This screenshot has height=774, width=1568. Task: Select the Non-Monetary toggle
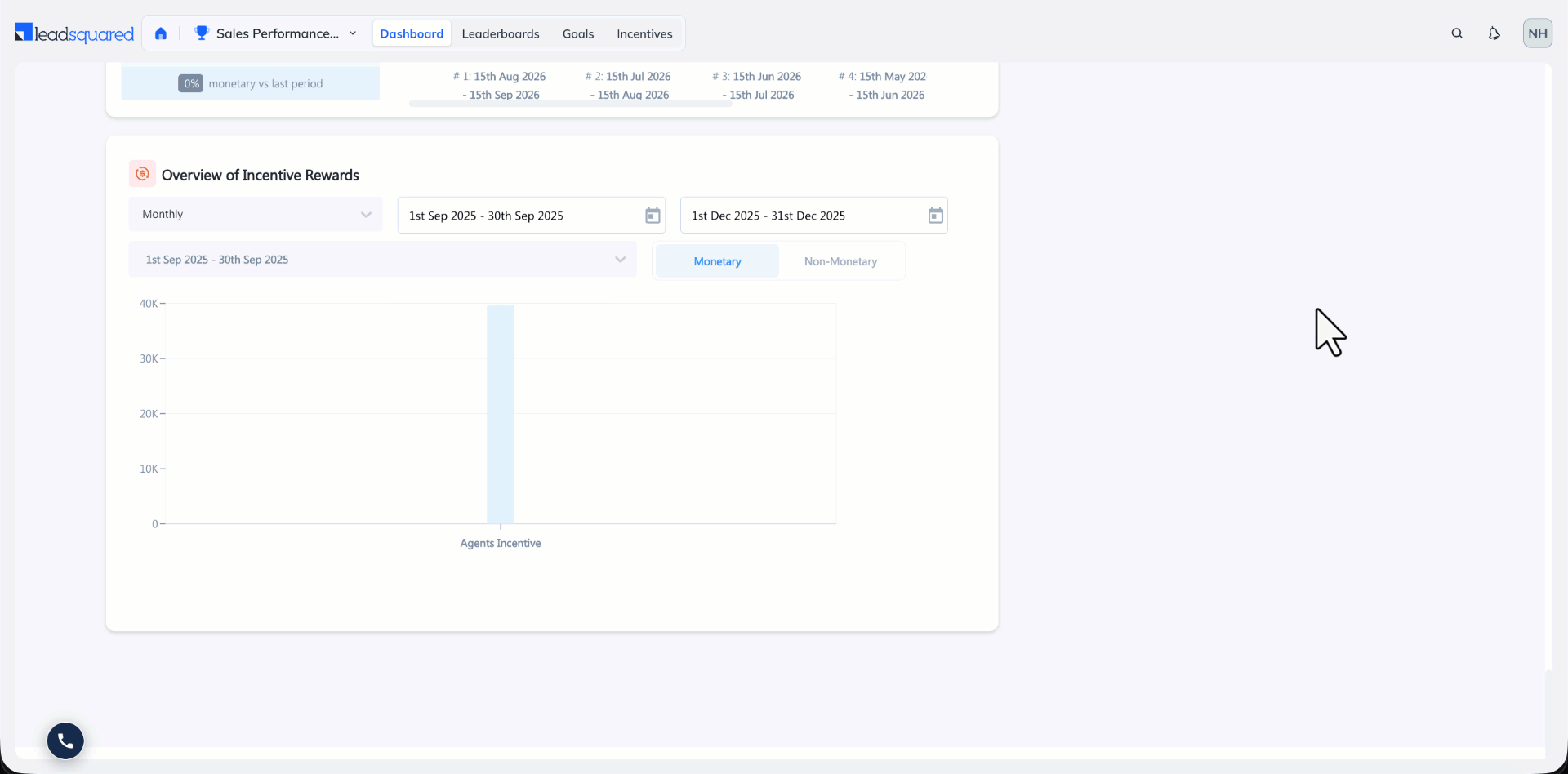(x=840, y=261)
